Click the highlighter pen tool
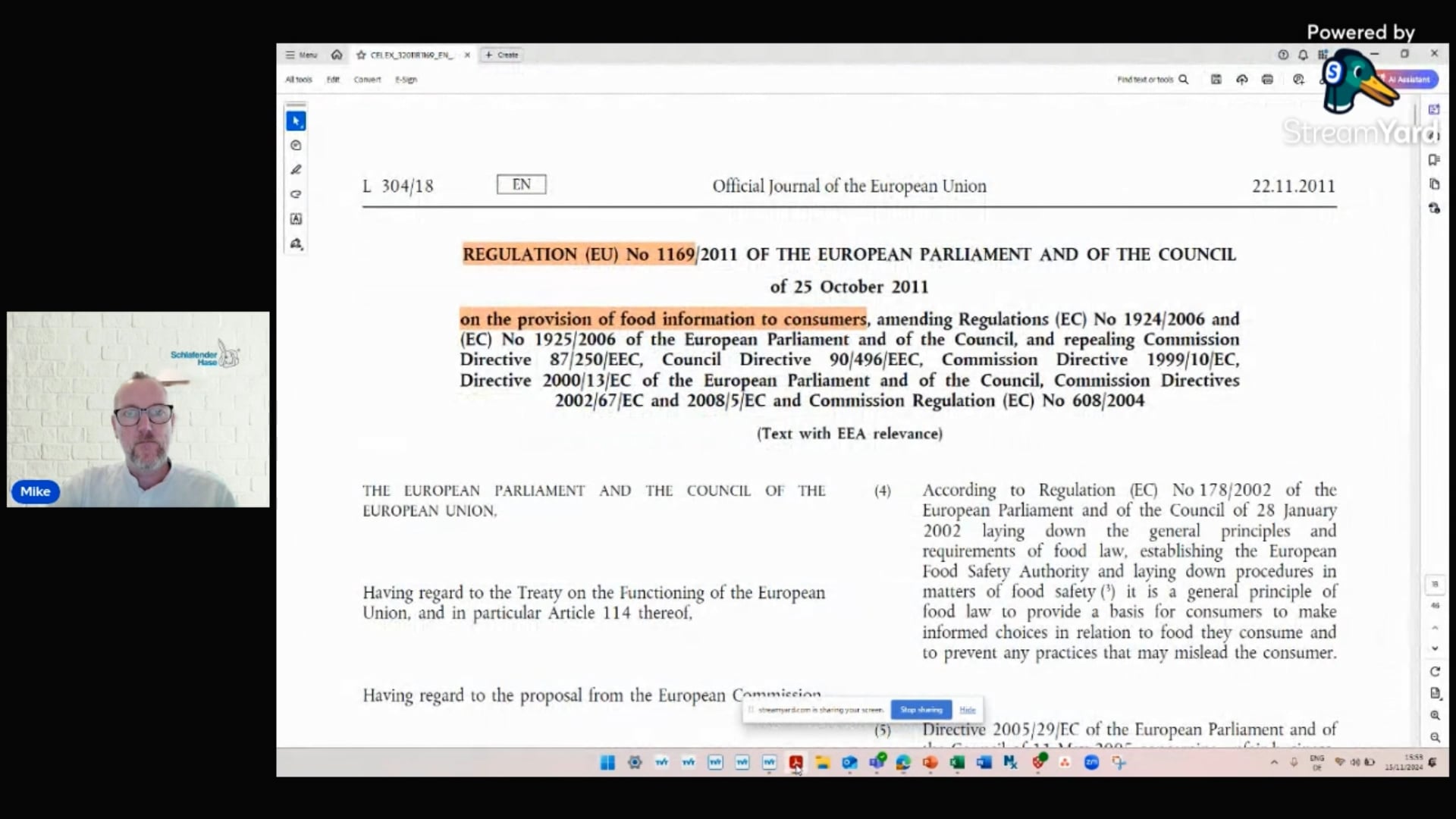 click(x=296, y=170)
